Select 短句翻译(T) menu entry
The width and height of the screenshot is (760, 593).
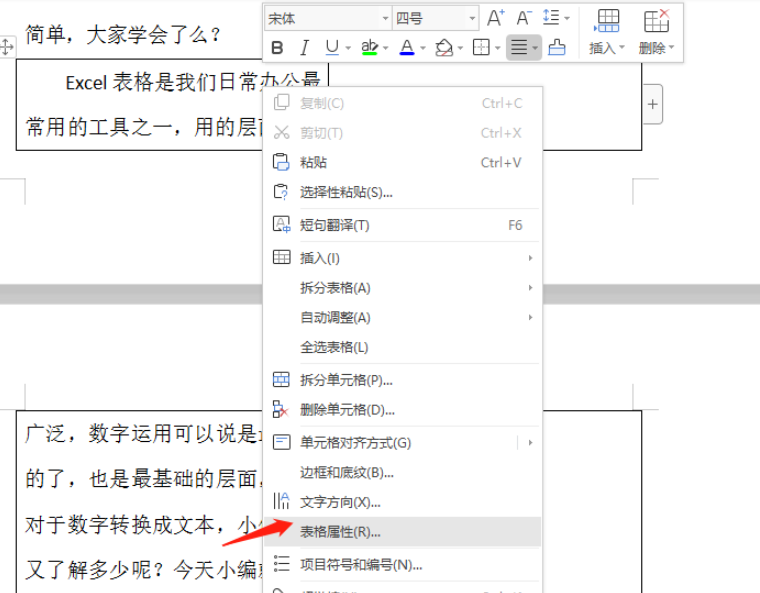coord(402,225)
